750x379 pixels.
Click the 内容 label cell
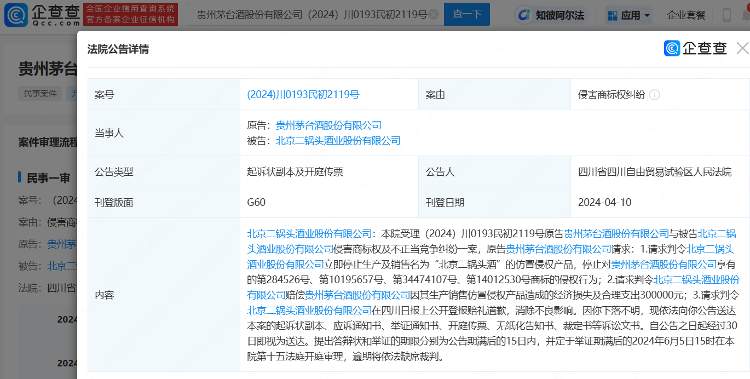click(x=164, y=295)
